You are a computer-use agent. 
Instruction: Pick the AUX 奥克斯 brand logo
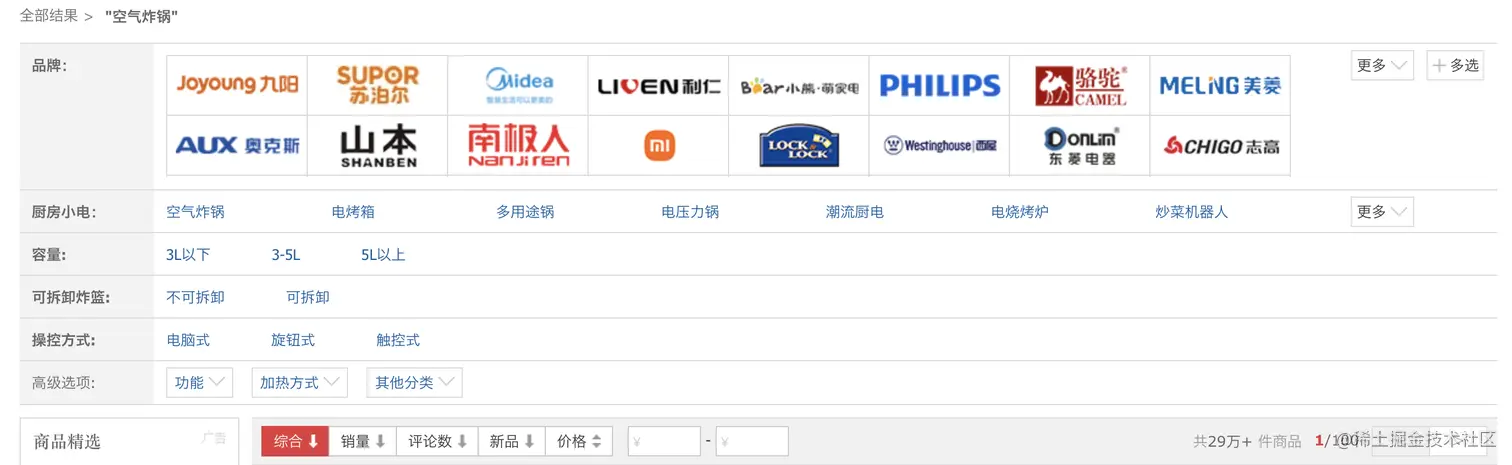click(237, 146)
